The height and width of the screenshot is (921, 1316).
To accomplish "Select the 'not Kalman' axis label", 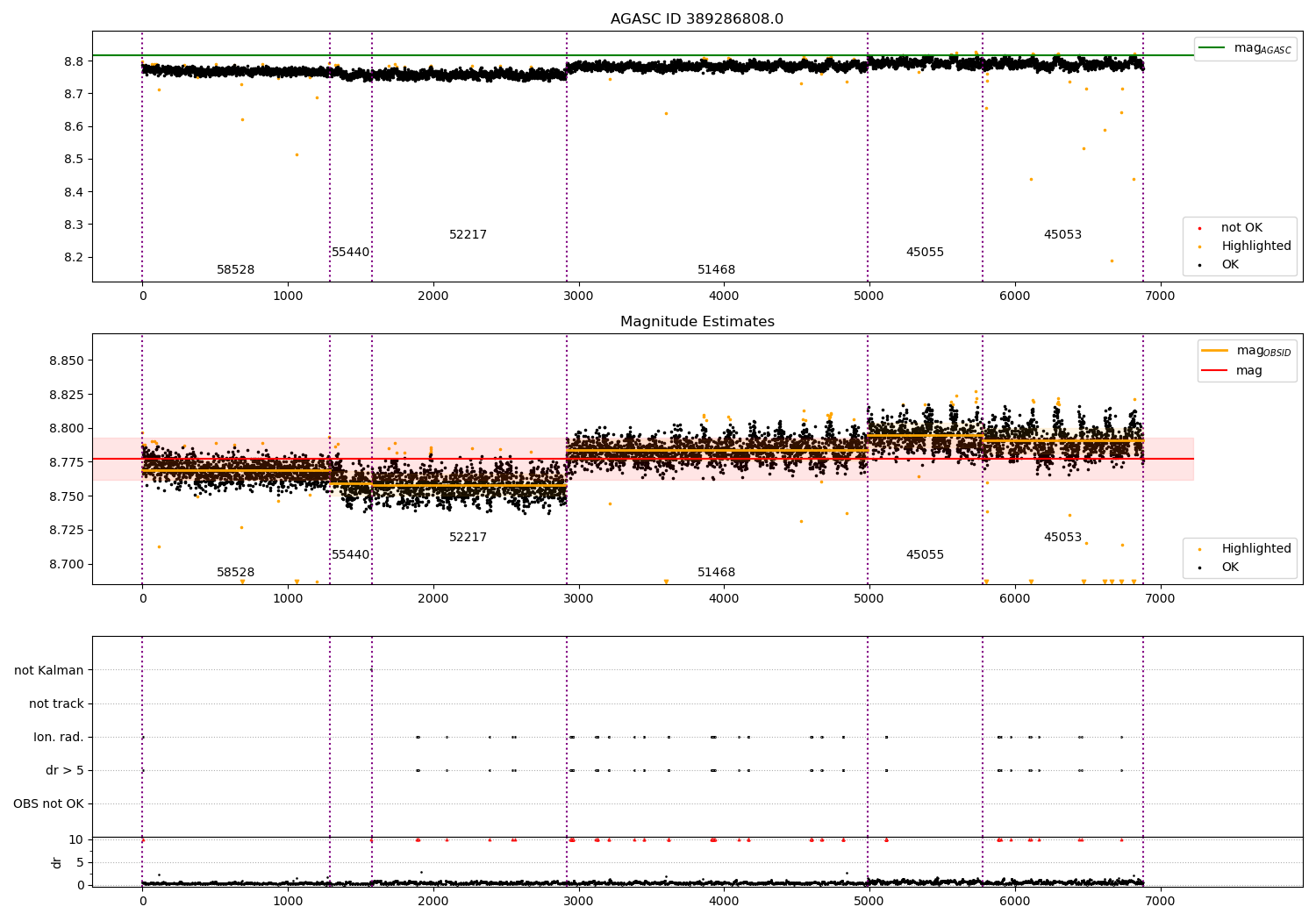I will (x=49, y=670).
